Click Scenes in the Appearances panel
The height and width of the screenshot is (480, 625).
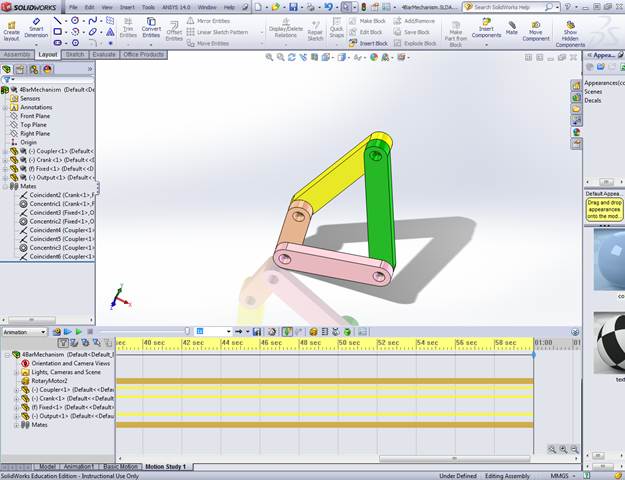pyautogui.click(x=593, y=92)
